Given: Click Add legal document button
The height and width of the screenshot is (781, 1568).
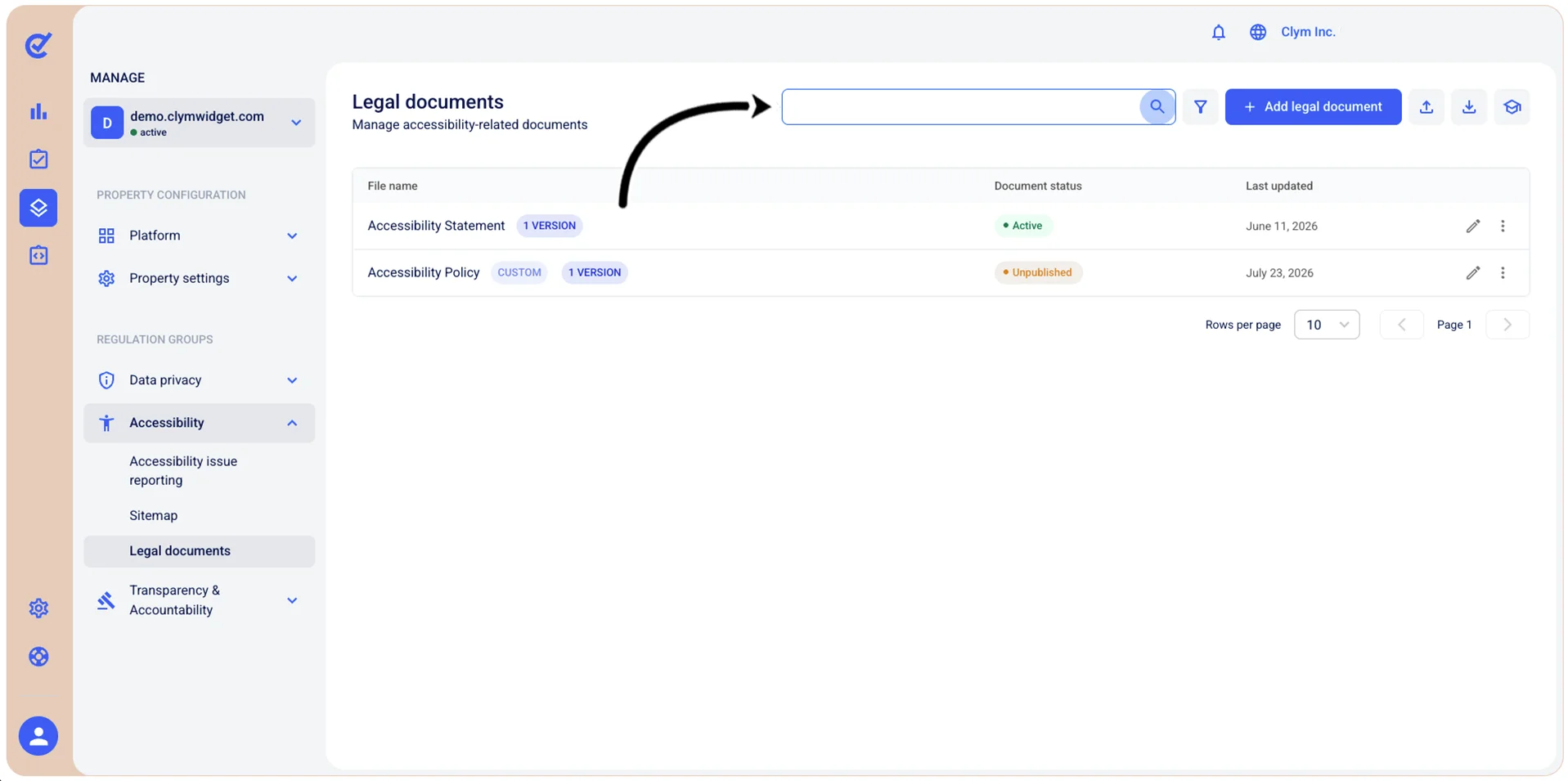Looking at the screenshot, I should click(x=1313, y=106).
